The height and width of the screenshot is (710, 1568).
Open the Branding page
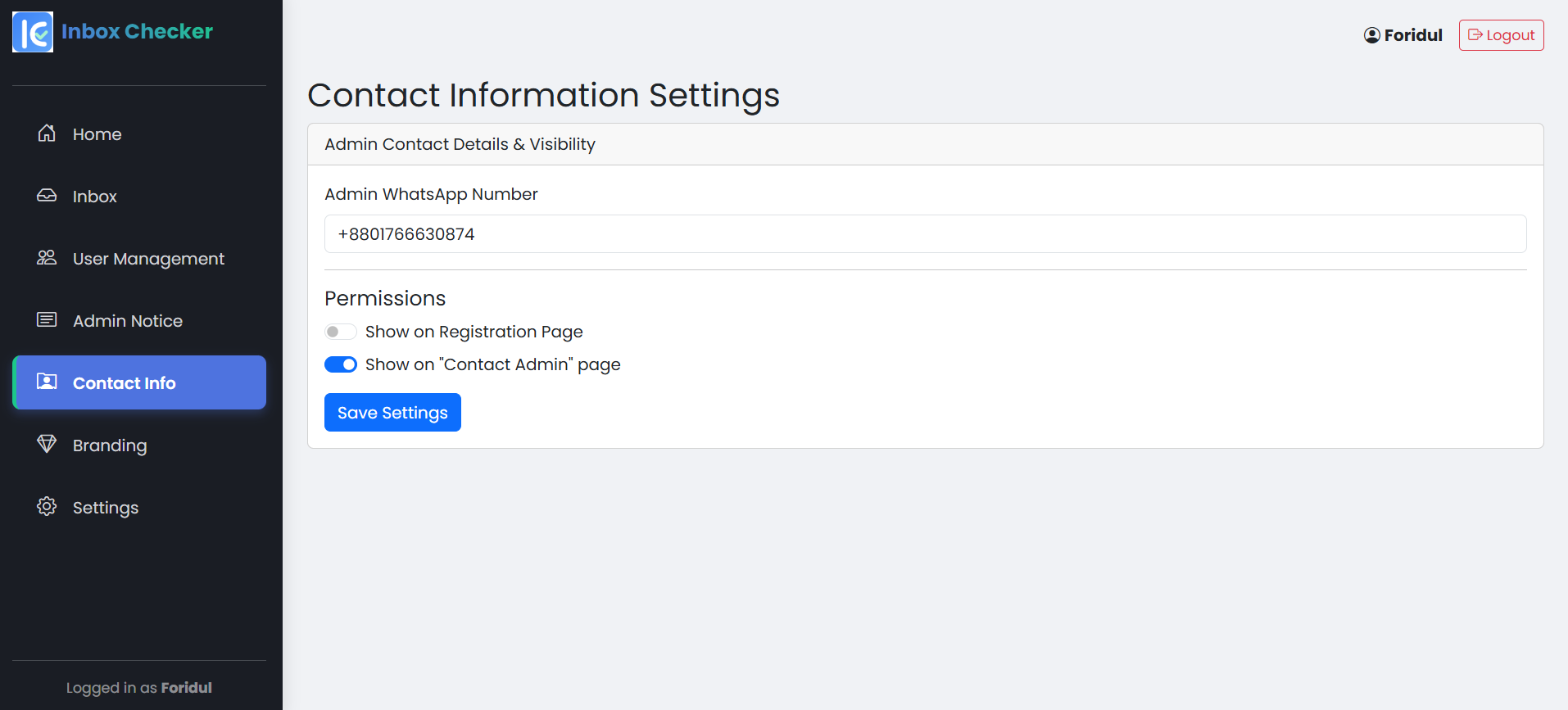tap(139, 445)
